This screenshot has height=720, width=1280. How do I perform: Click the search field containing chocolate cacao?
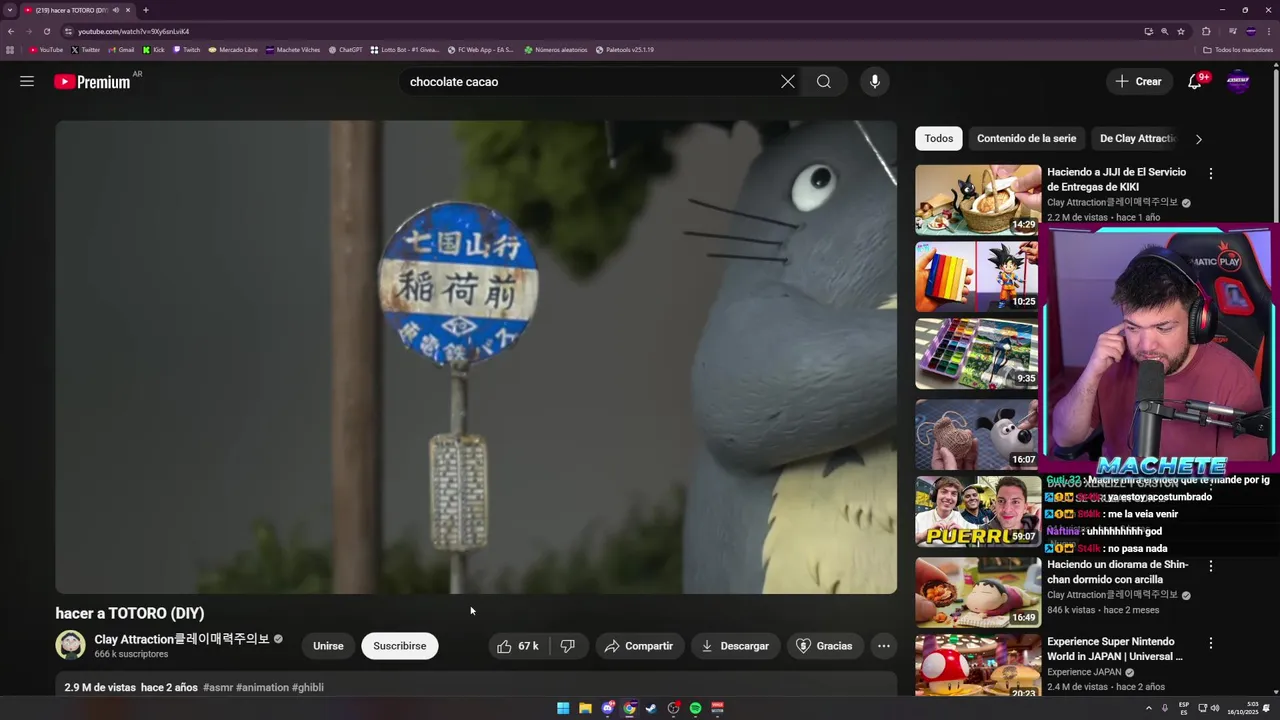click(x=590, y=82)
